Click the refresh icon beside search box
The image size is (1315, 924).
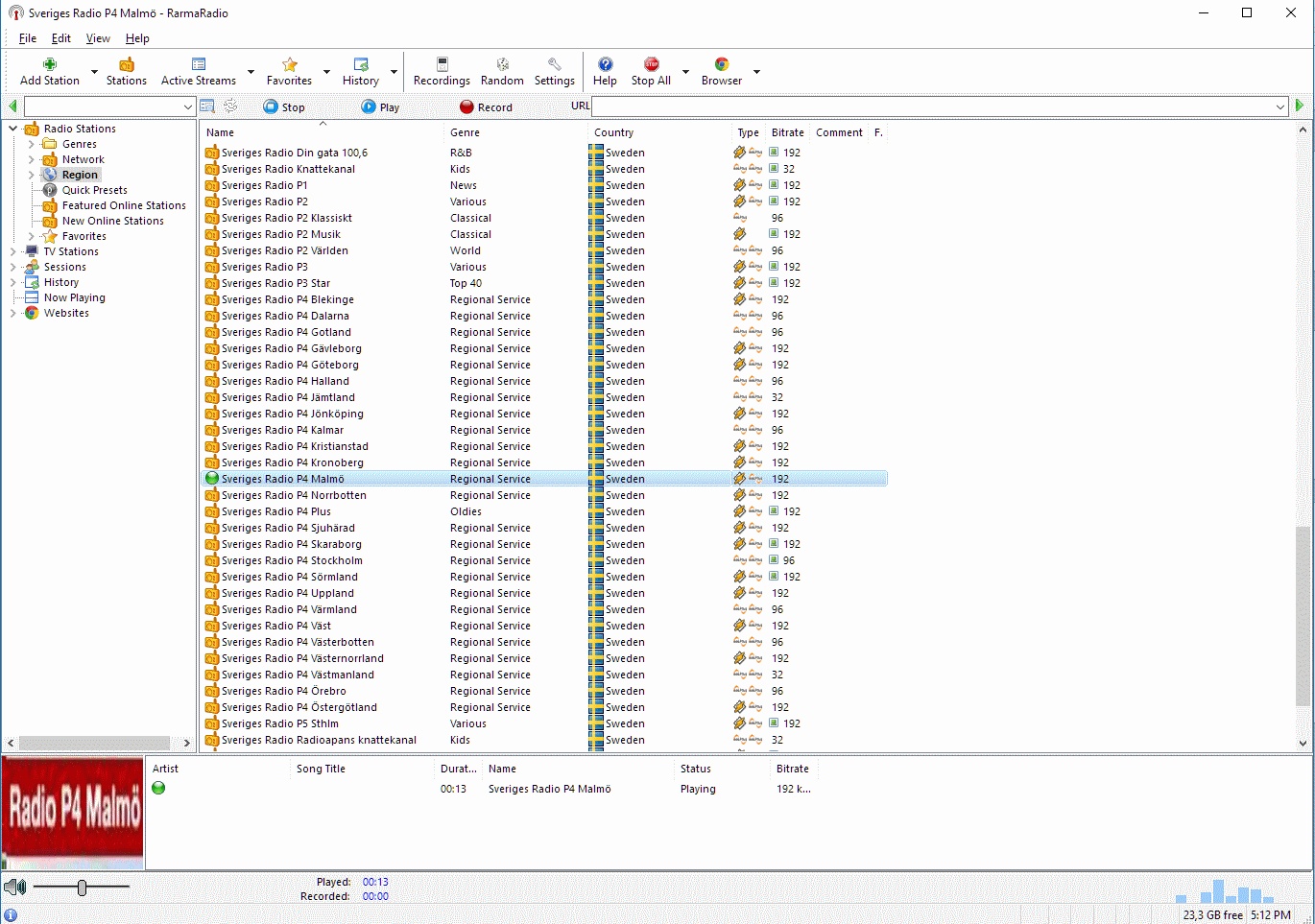coord(230,106)
